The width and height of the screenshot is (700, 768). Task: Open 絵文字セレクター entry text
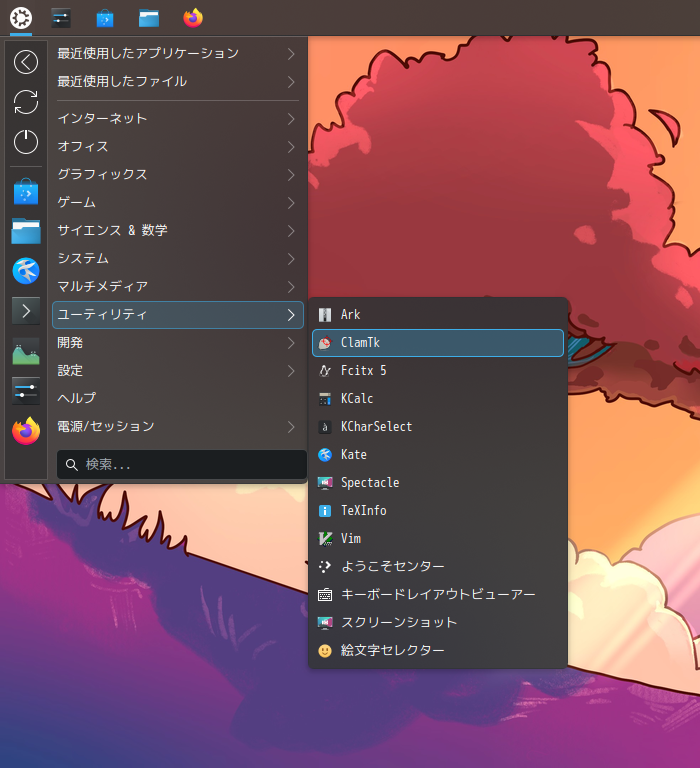(x=392, y=650)
